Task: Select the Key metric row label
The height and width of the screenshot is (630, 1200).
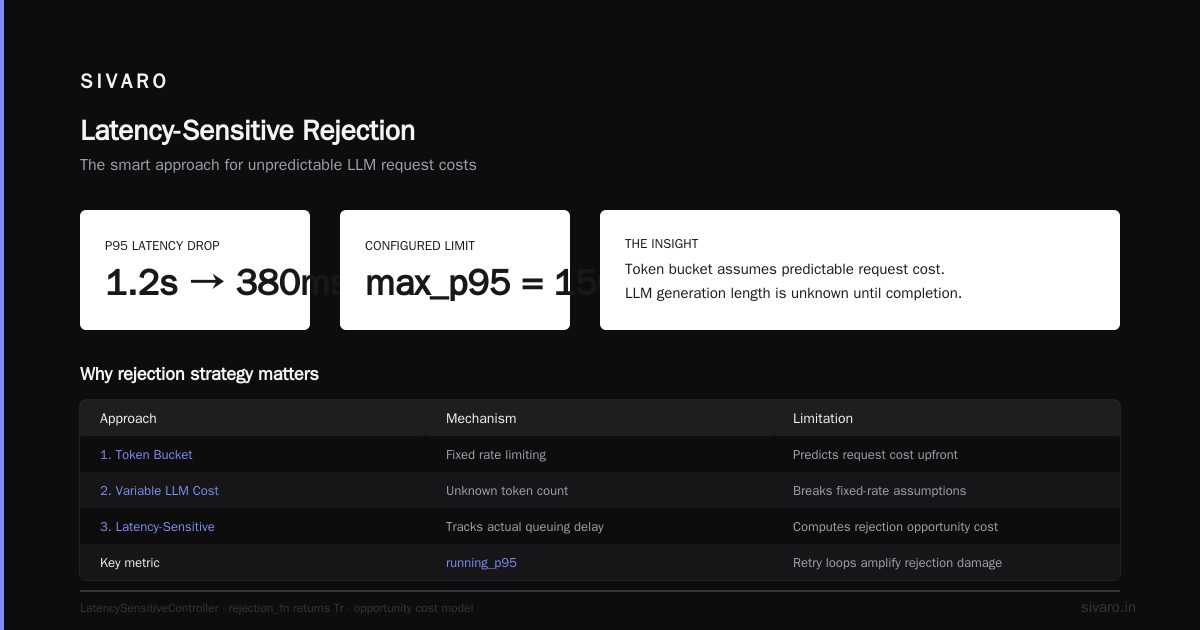Action: [130, 562]
